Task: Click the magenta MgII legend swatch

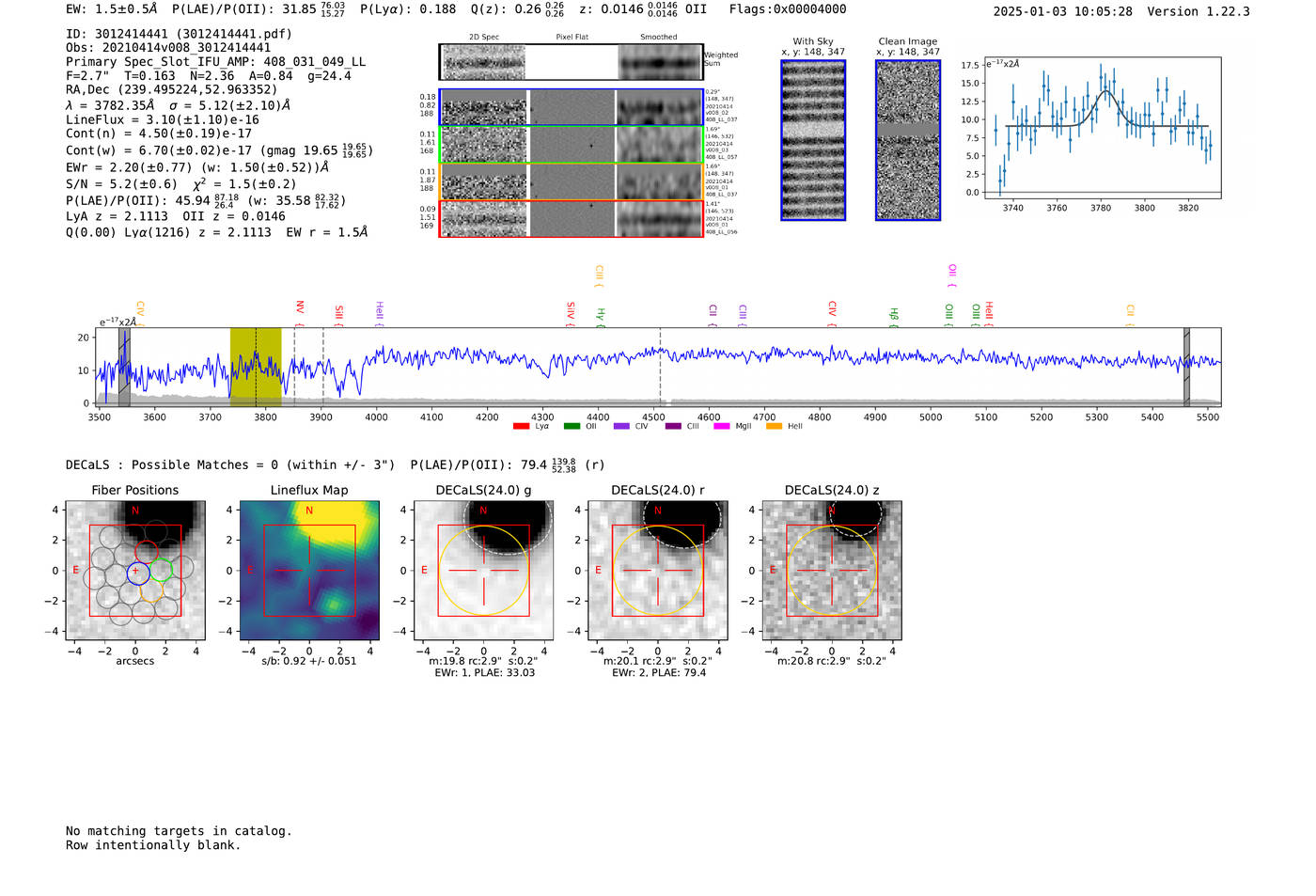Action: coord(722,427)
